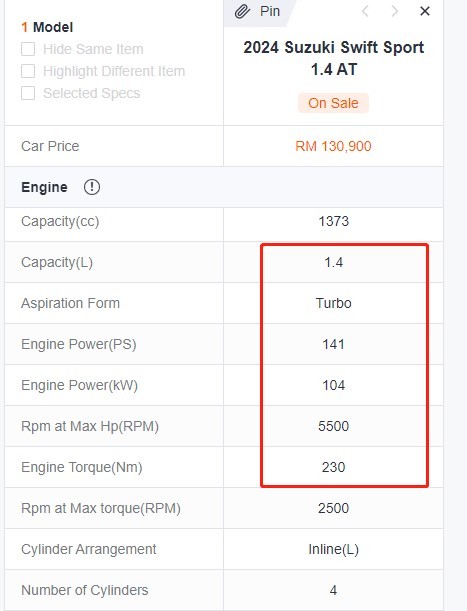Select the Turbo aspiration value
The height and width of the screenshot is (611, 467).
(334, 303)
